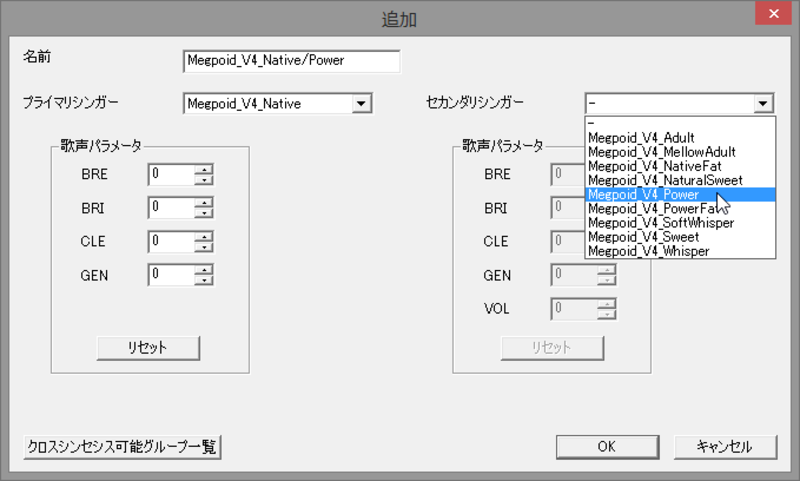The image size is (800, 481).
Task: Open the プライマリシンガー dropdown arrow
Action: pos(361,104)
